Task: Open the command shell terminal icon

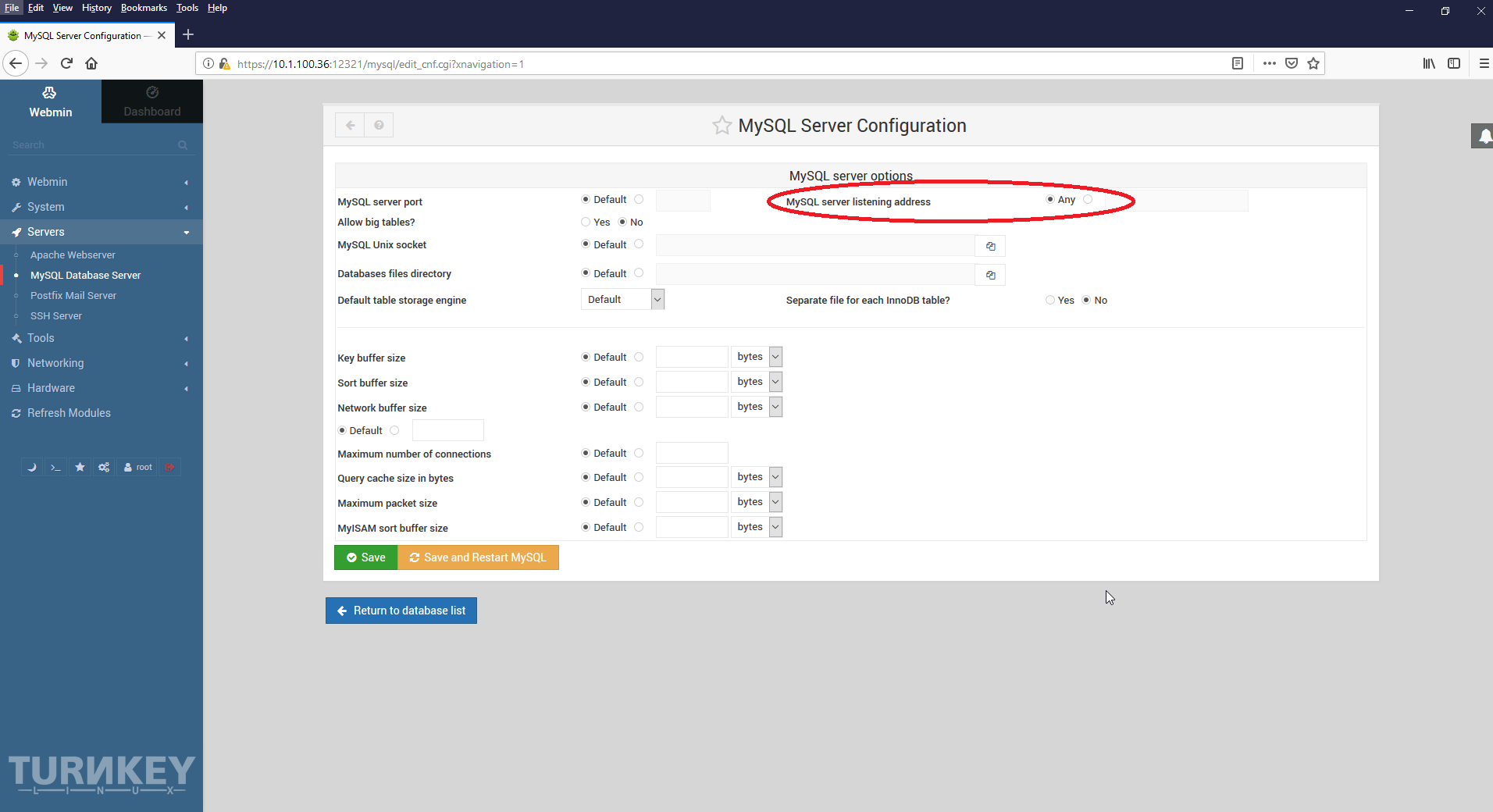Action: click(55, 468)
